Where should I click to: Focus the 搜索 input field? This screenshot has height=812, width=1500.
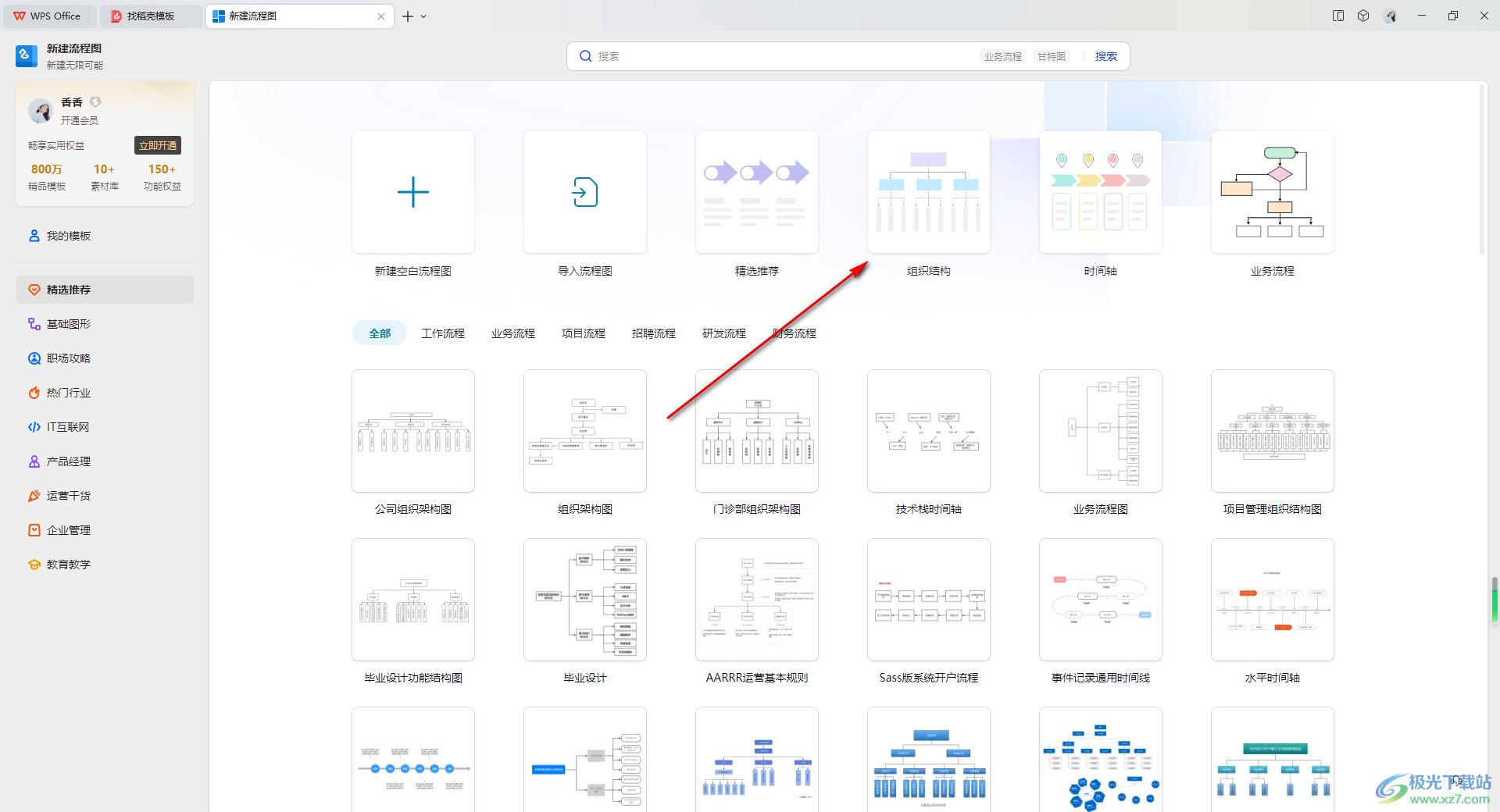coord(781,56)
